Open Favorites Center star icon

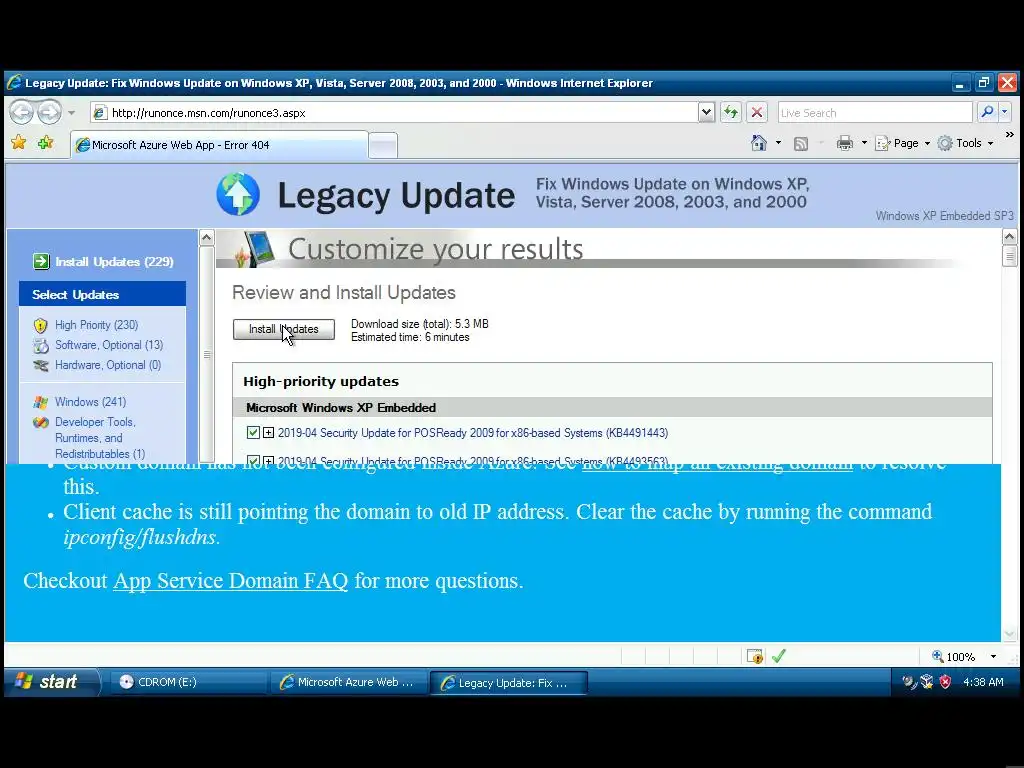pyautogui.click(x=19, y=142)
